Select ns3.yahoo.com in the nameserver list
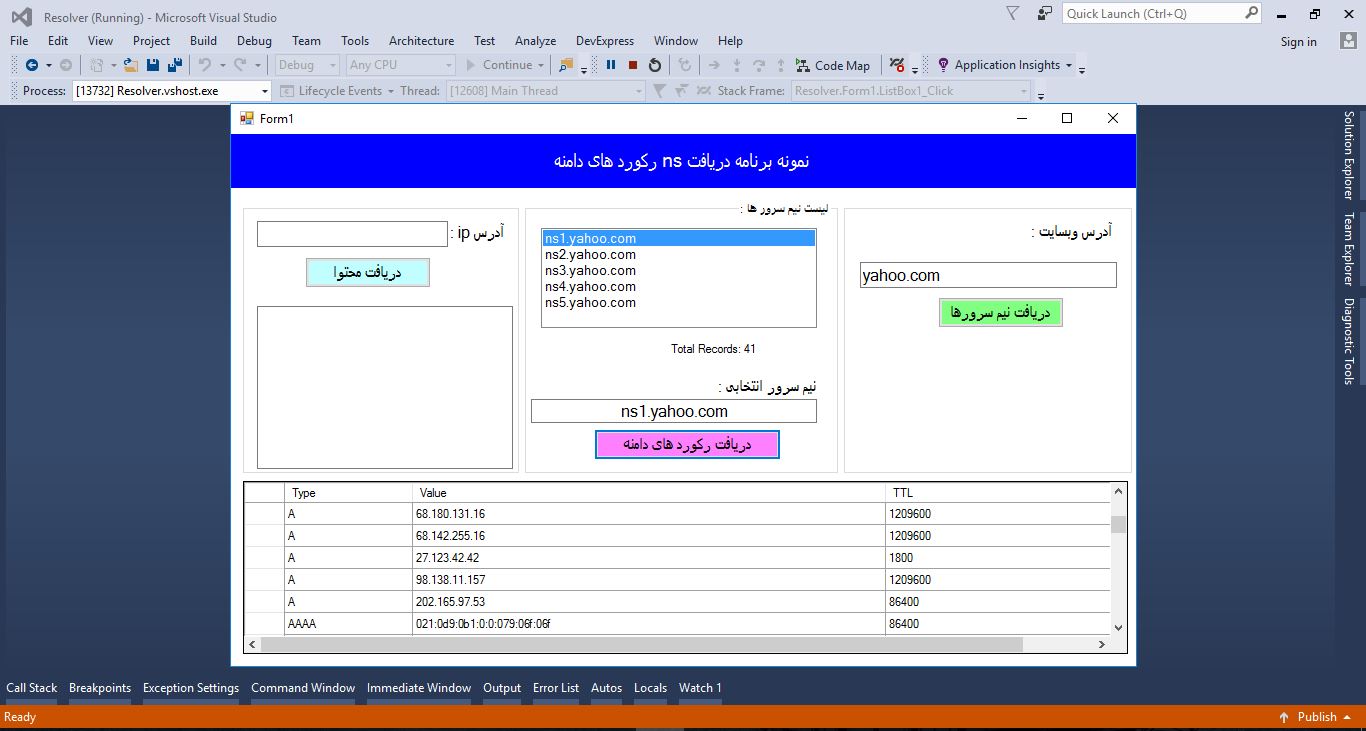The width and height of the screenshot is (1366, 731). pyautogui.click(x=590, y=270)
